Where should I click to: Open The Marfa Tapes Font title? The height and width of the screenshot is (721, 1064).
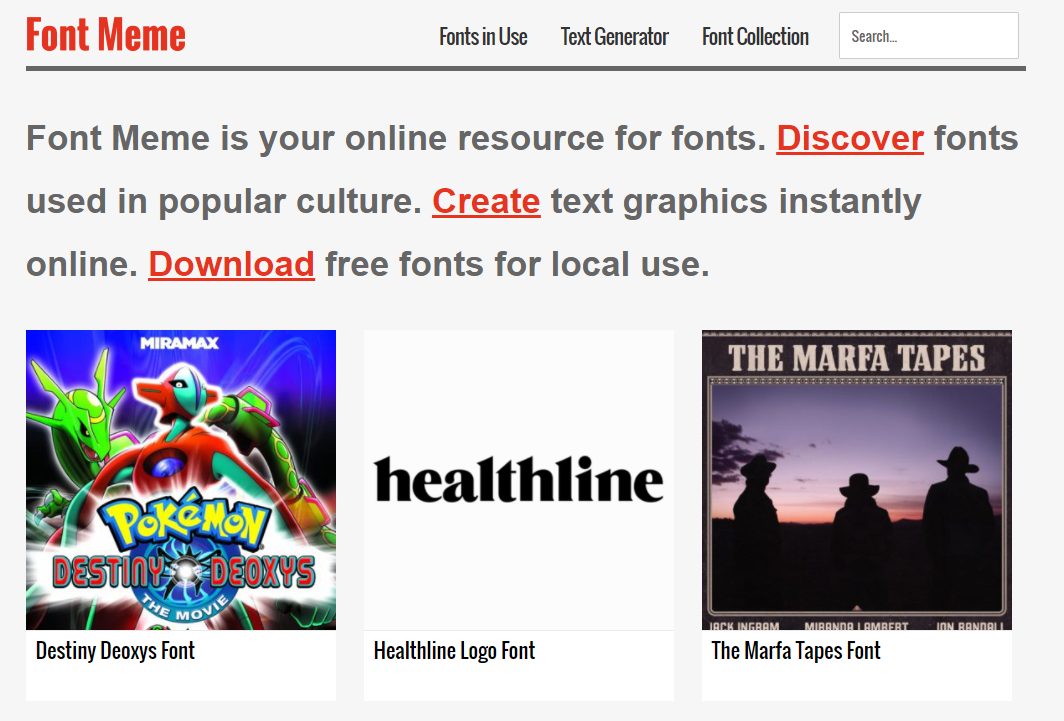point(796,651)
